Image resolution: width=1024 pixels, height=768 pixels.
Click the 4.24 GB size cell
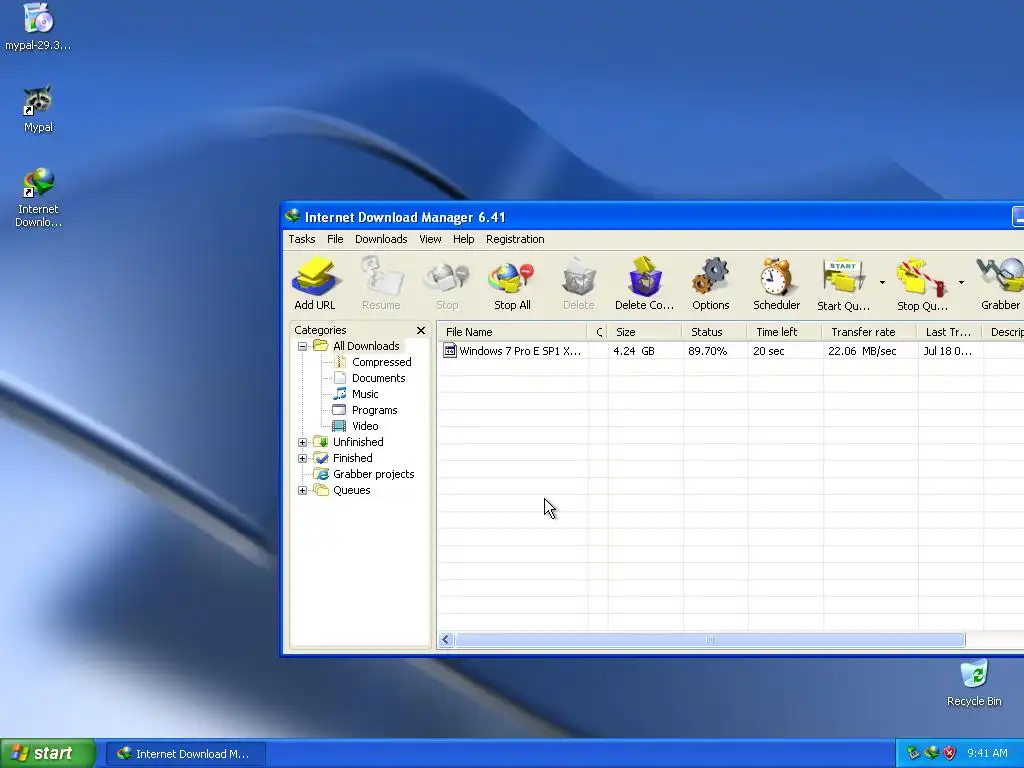(633, 351)
